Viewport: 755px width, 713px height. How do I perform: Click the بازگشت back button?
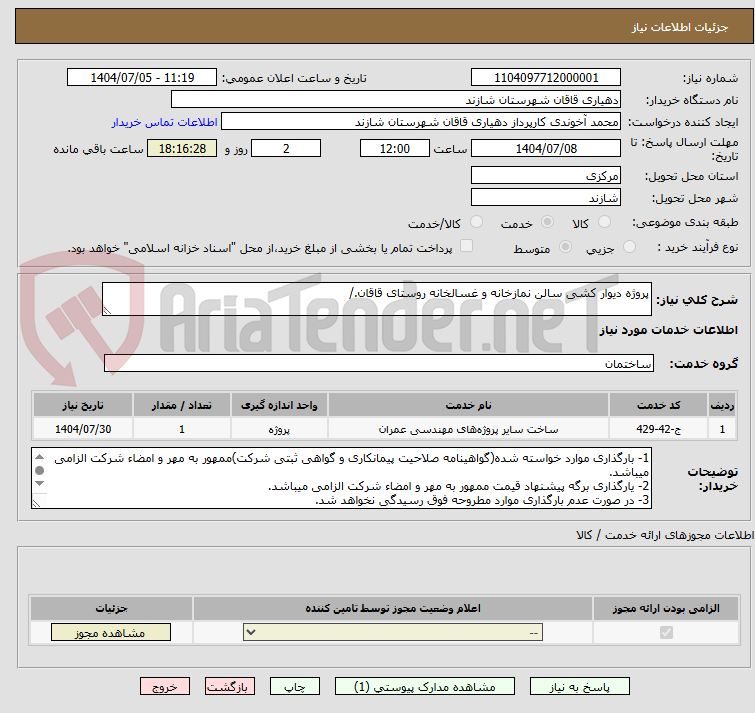click(x=230, y=687)
